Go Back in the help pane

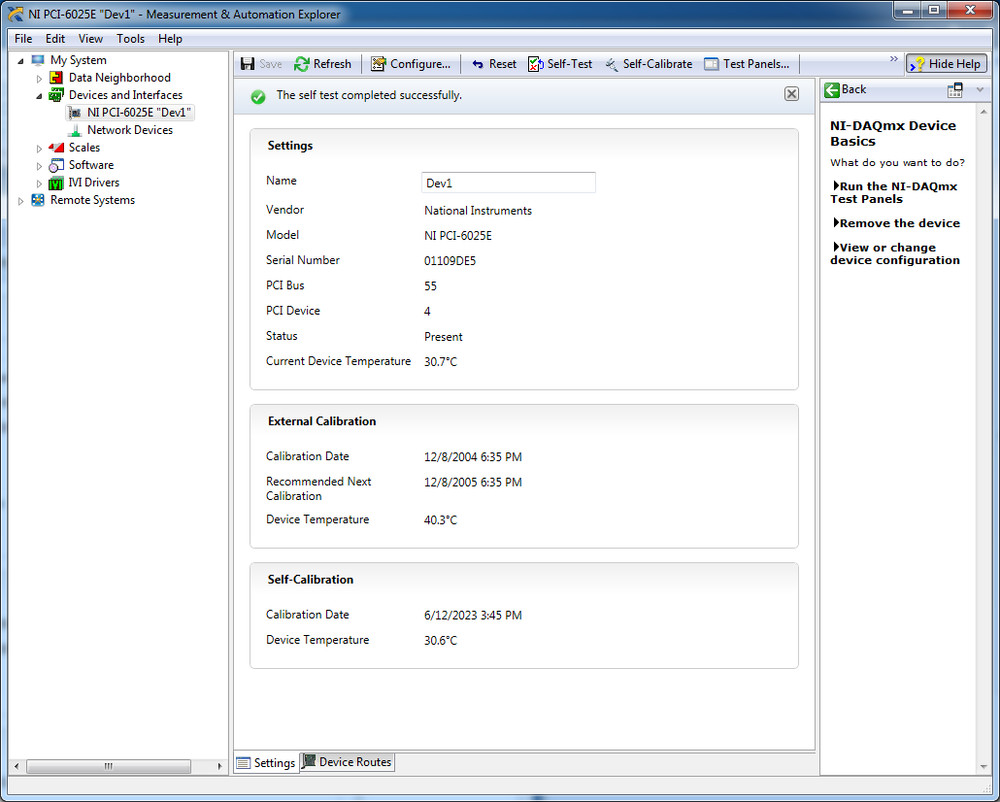[x=845, y=89]
